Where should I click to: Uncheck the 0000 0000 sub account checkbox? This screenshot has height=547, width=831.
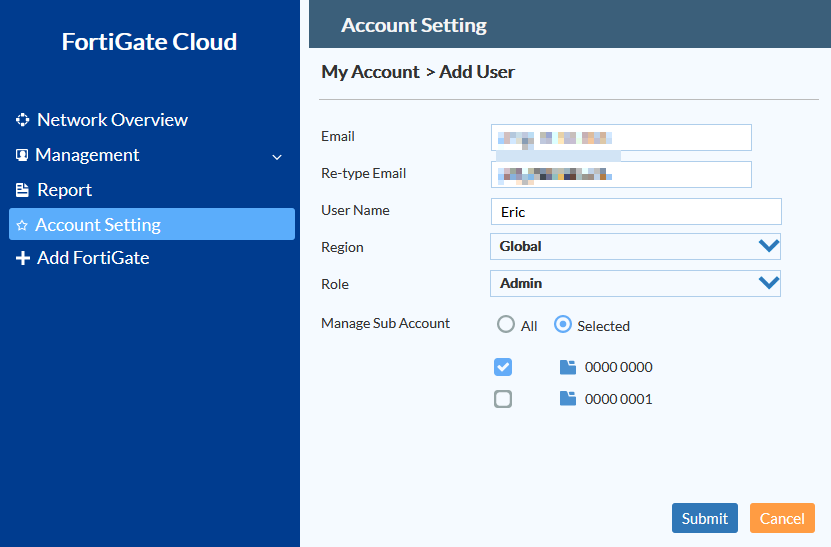coord(503,367)
